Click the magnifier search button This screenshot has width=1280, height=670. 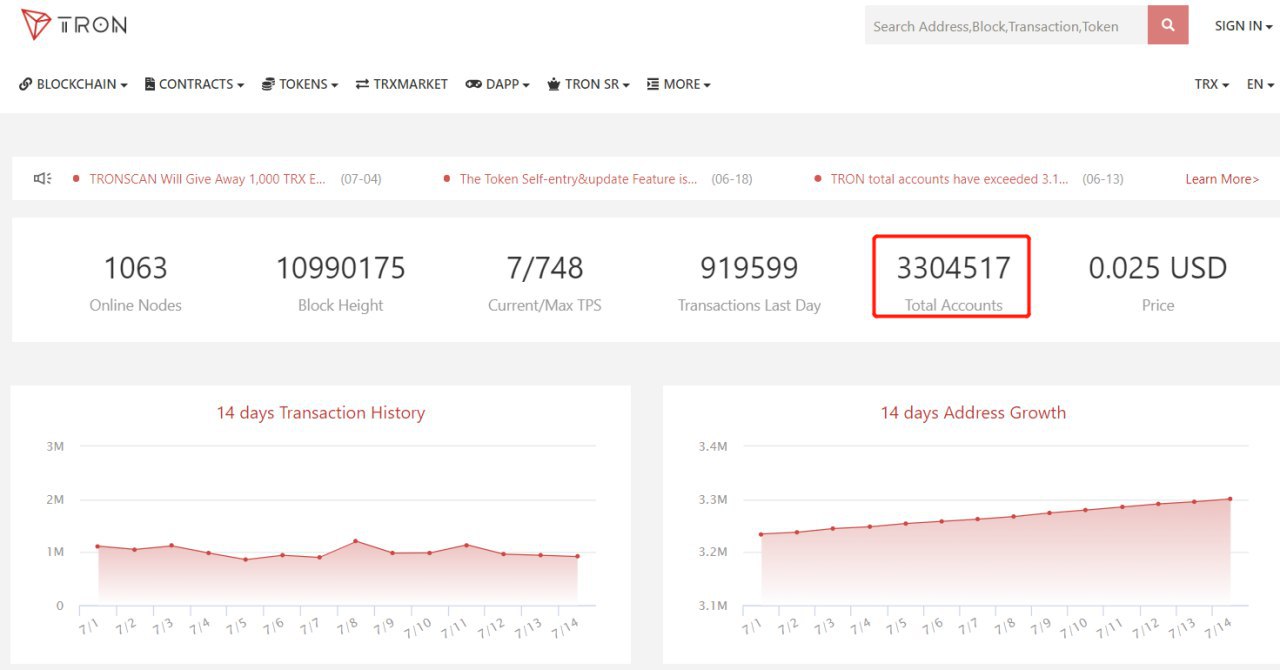(1168, 25)
